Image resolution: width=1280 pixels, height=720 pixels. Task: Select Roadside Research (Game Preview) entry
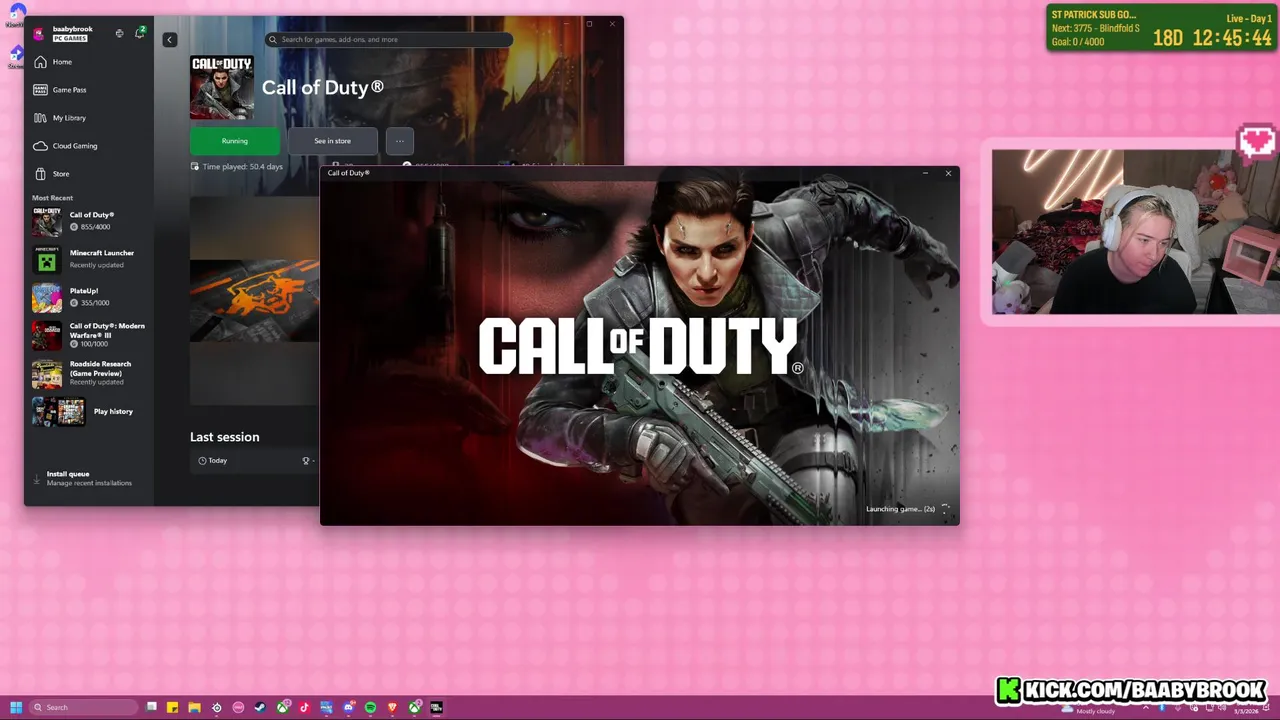tap(90, 373)
